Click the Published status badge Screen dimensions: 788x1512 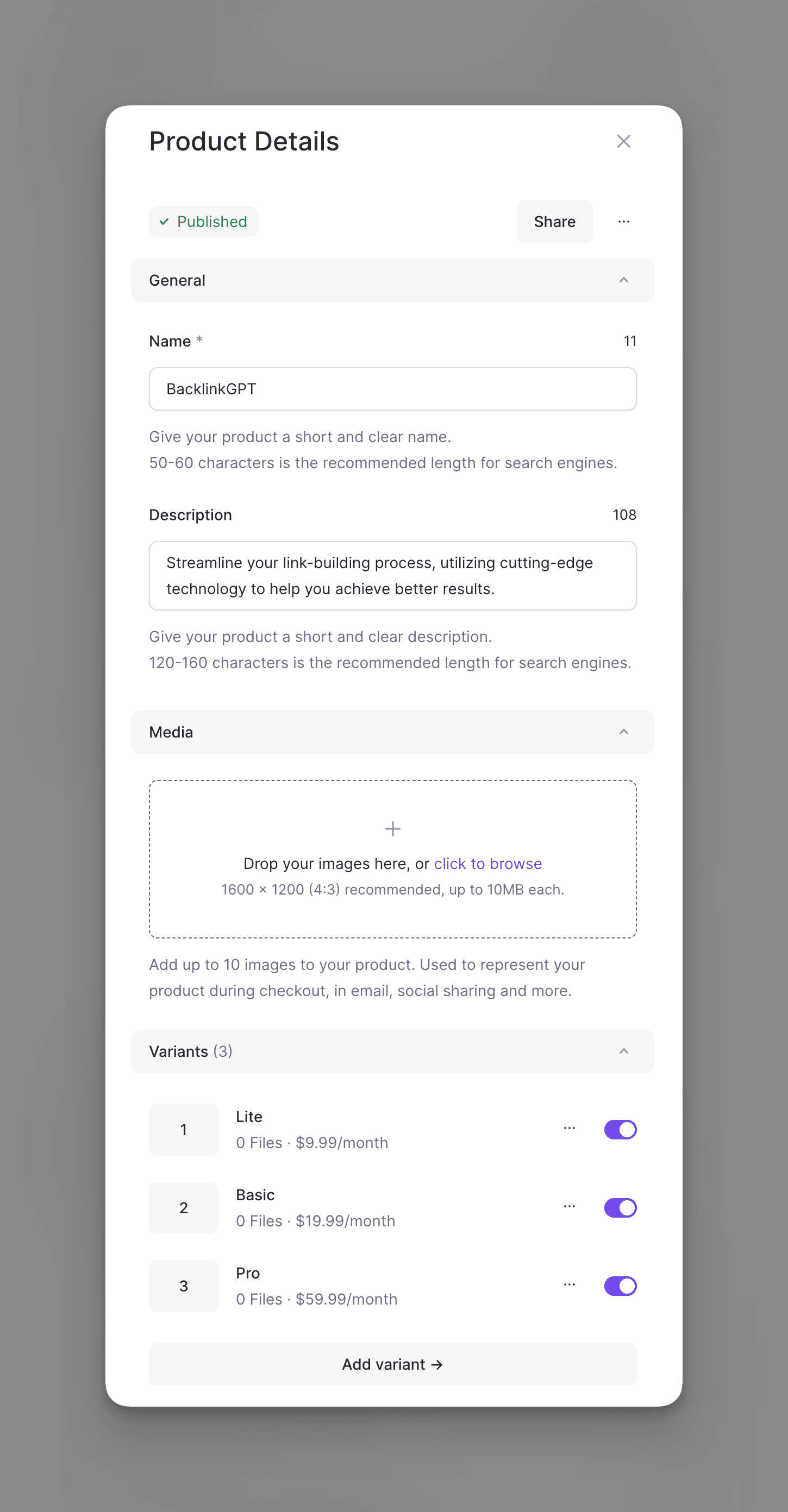[x=204, y=222]
